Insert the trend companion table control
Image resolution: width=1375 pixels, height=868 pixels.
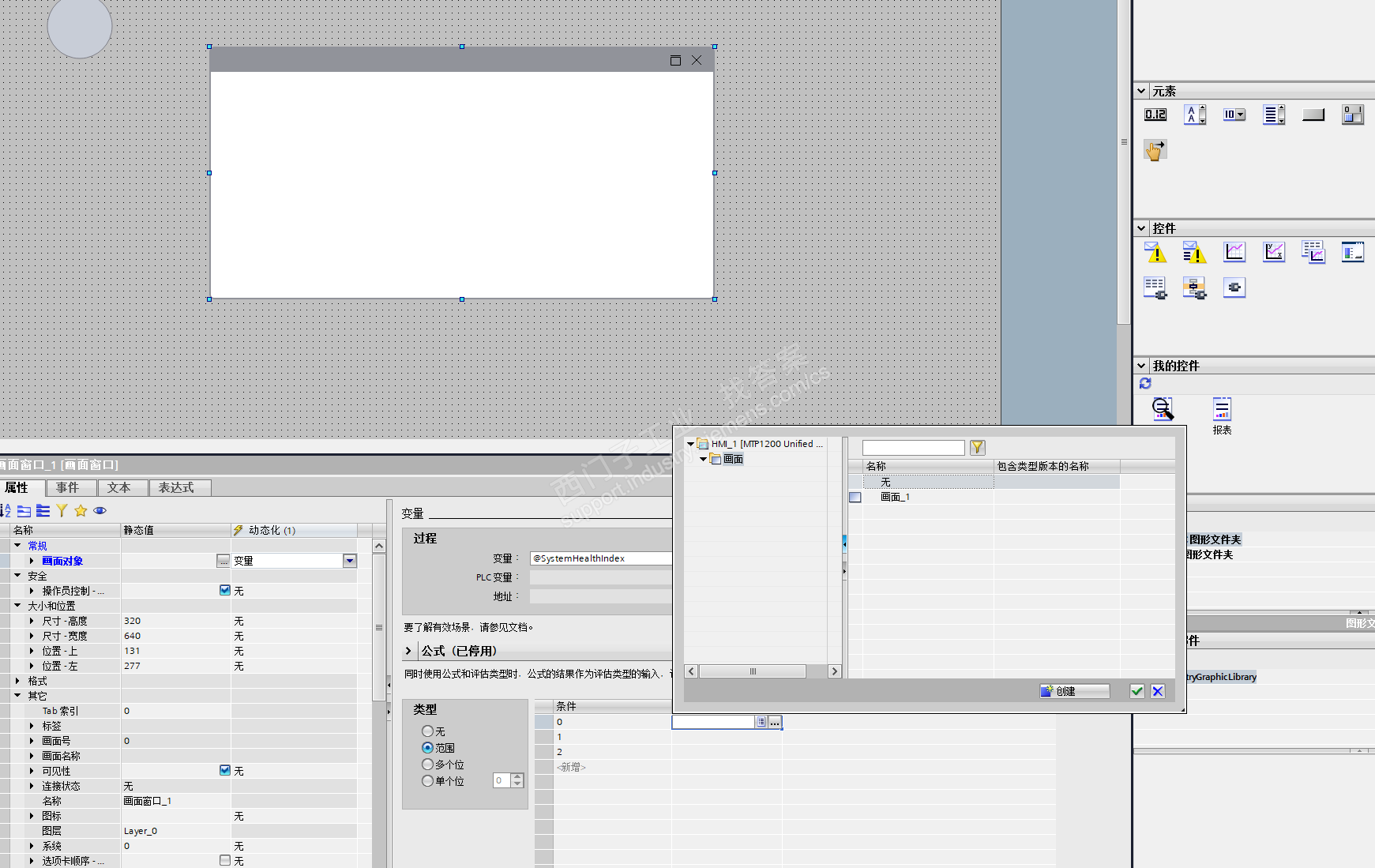pyautogui.click(x=1313, y=252)
